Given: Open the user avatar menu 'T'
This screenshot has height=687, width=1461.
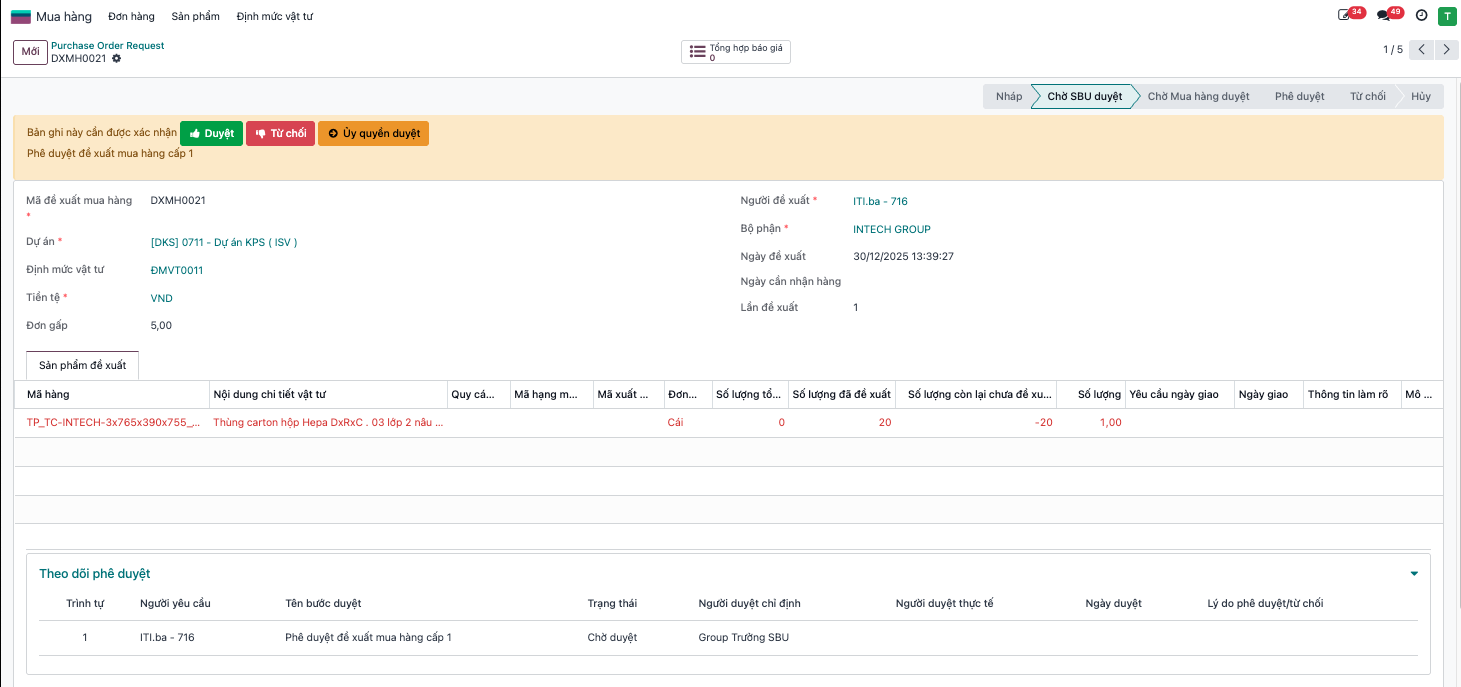Looking at the screenshot, I should tap(1446, 16).
